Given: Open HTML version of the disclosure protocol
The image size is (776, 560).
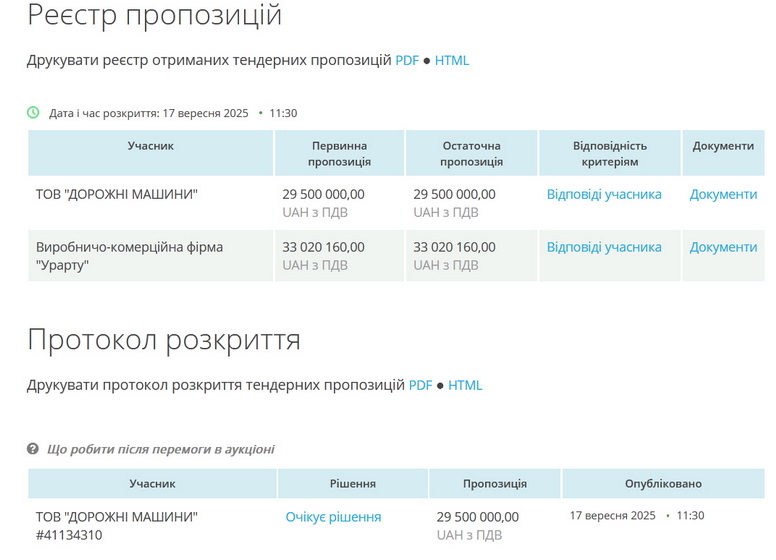Looking at the screenshot, I should pos(465,385).
